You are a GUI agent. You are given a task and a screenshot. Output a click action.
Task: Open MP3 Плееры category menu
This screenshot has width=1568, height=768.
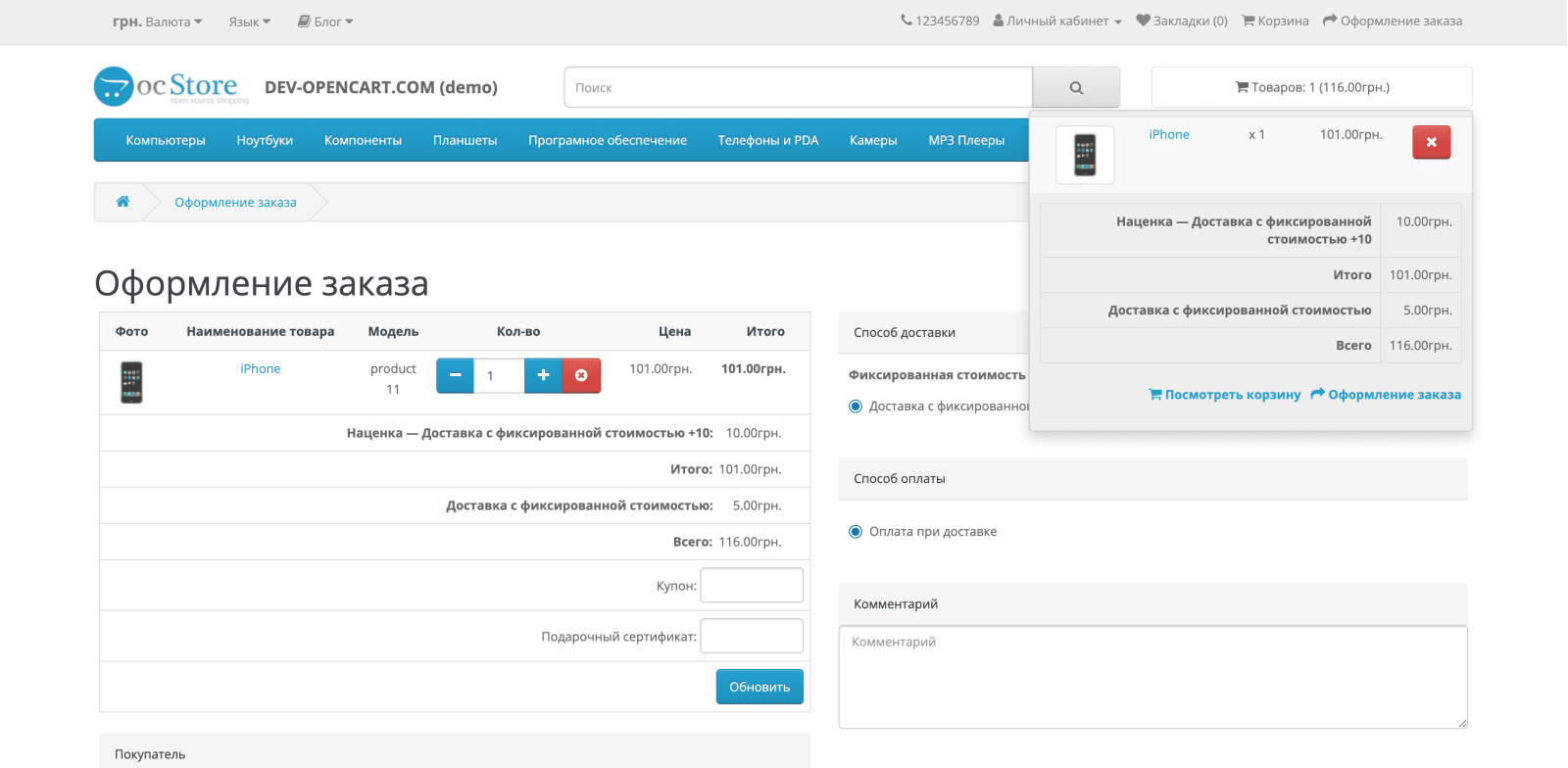click(x=966, y=140)
